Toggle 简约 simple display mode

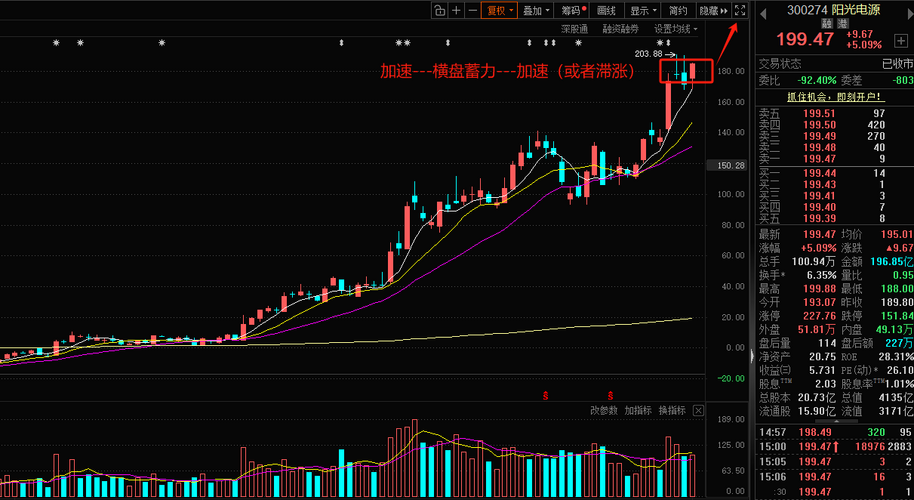679,10
